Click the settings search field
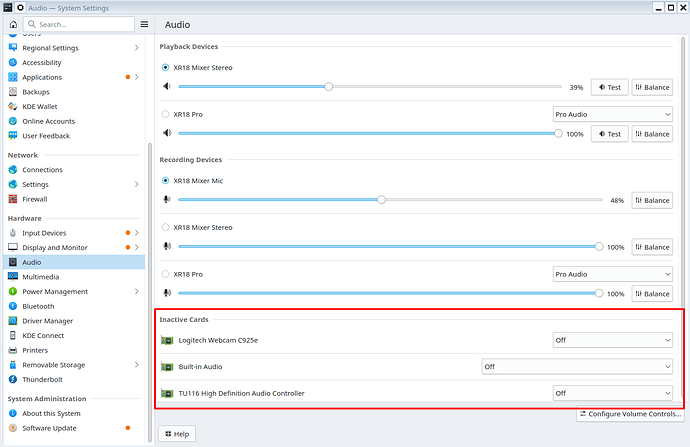690x447 pixels. point(79,24)
